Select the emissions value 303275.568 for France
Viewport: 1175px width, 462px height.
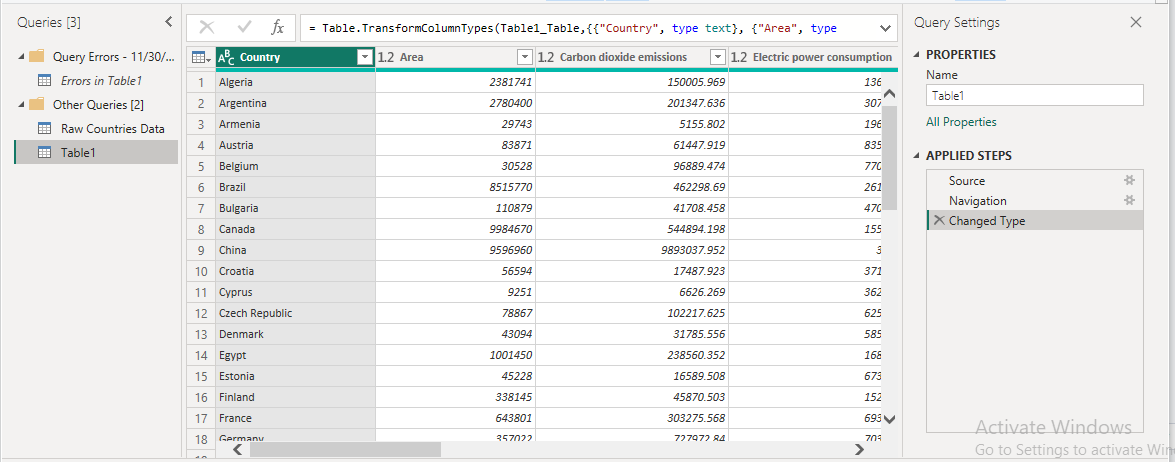point(632,418)
